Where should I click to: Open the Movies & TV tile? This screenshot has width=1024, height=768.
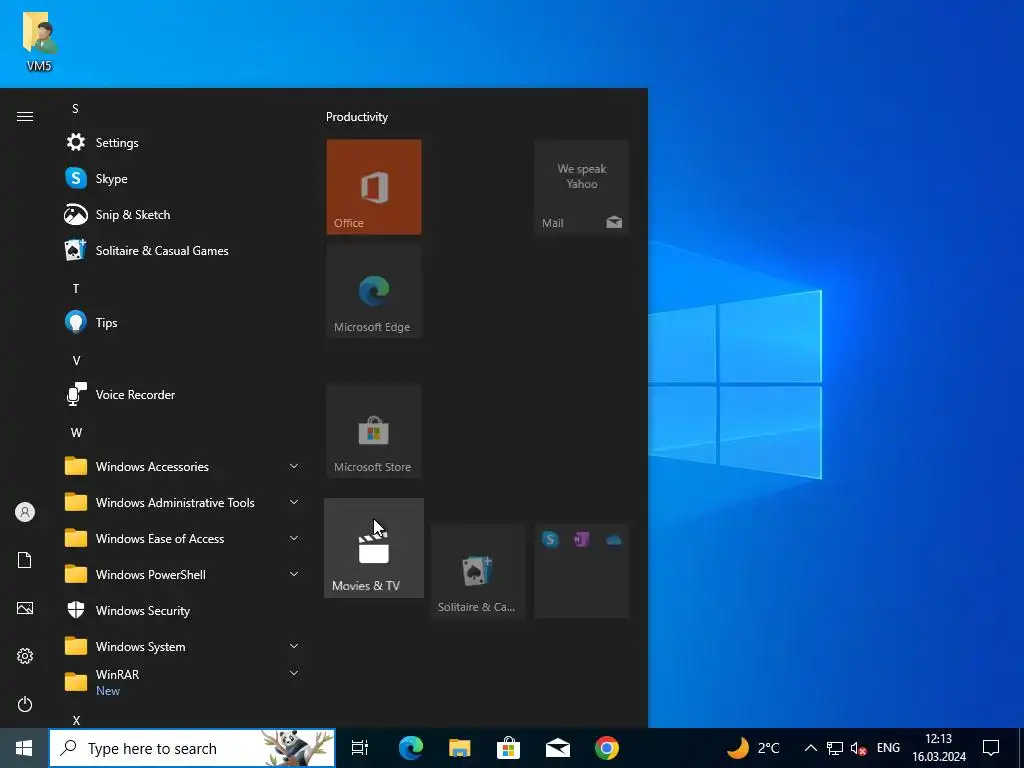click(374, 548)
